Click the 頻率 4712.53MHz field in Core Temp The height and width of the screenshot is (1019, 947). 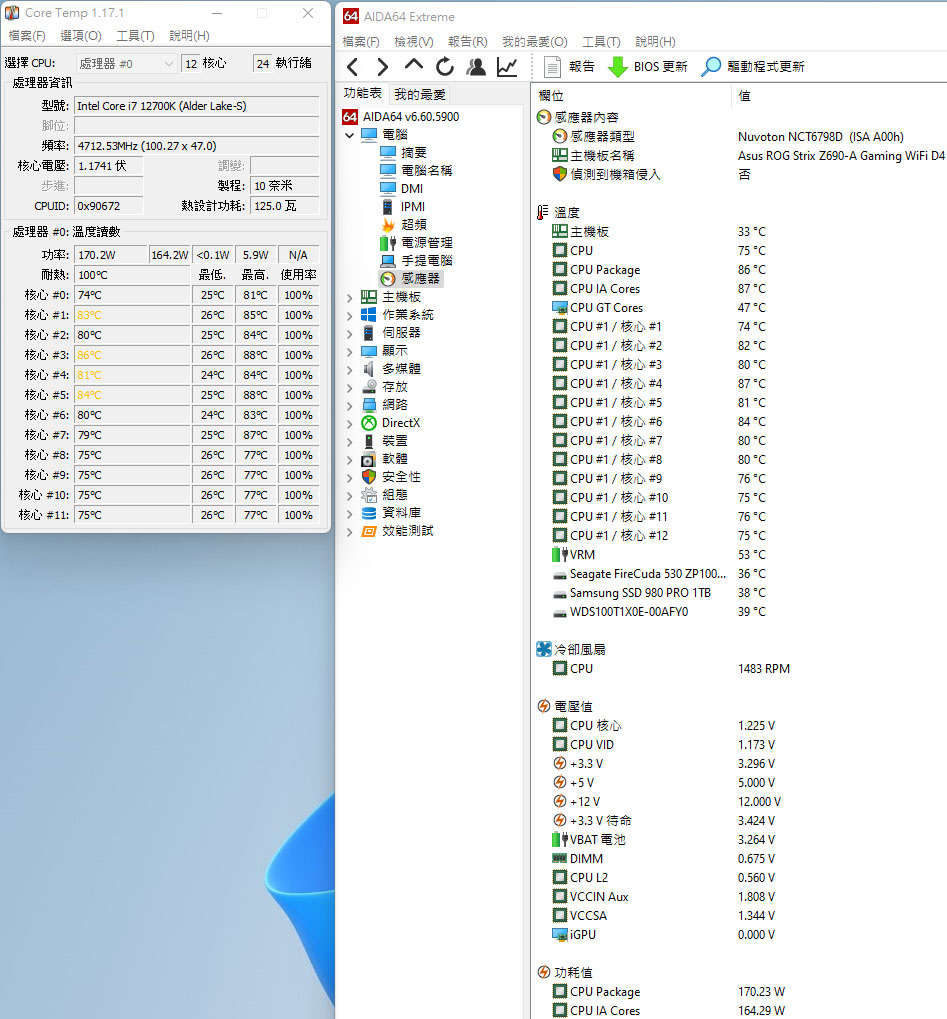click(x=196, y=146)
